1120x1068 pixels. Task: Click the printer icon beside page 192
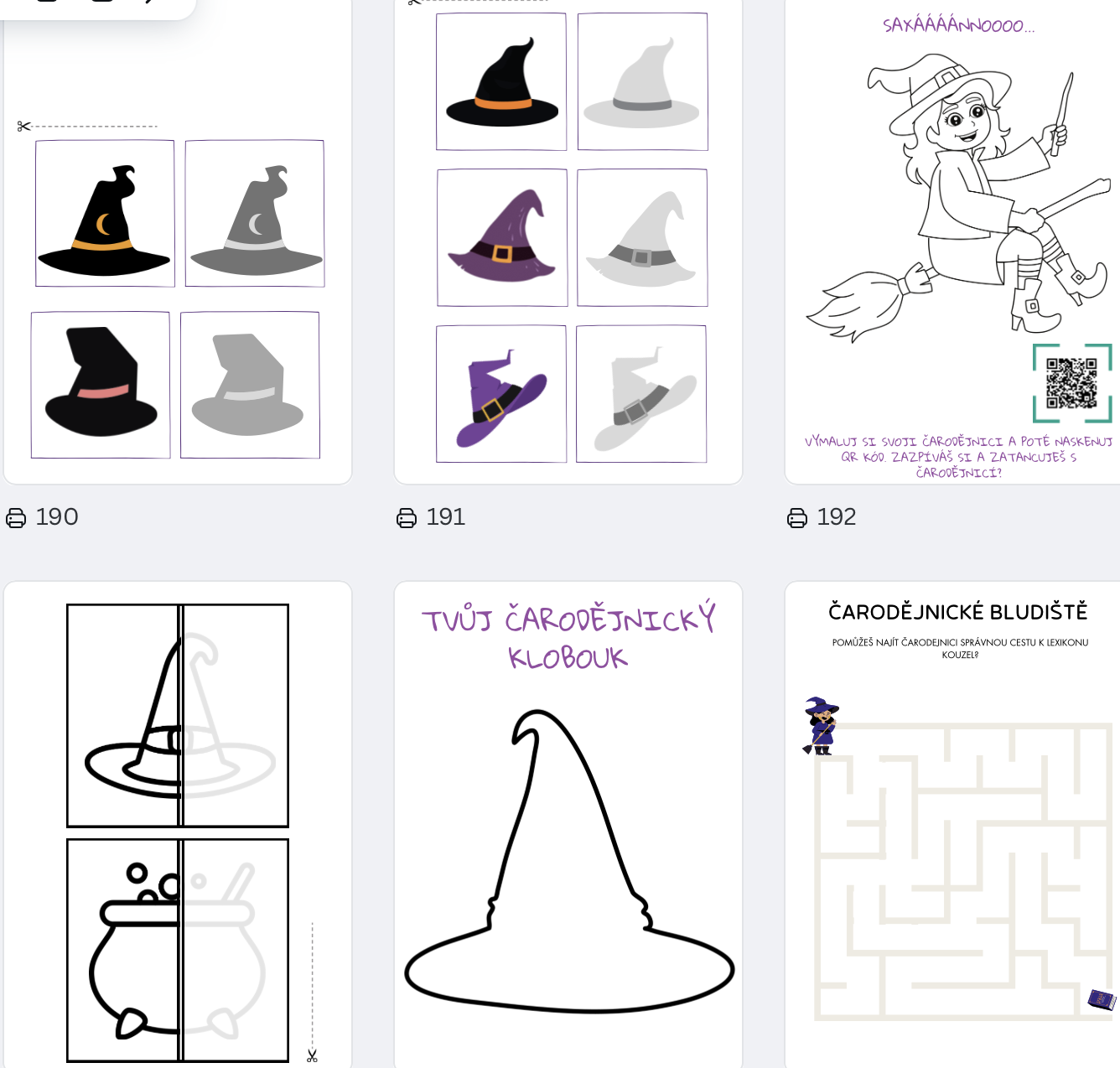point(797,518)
